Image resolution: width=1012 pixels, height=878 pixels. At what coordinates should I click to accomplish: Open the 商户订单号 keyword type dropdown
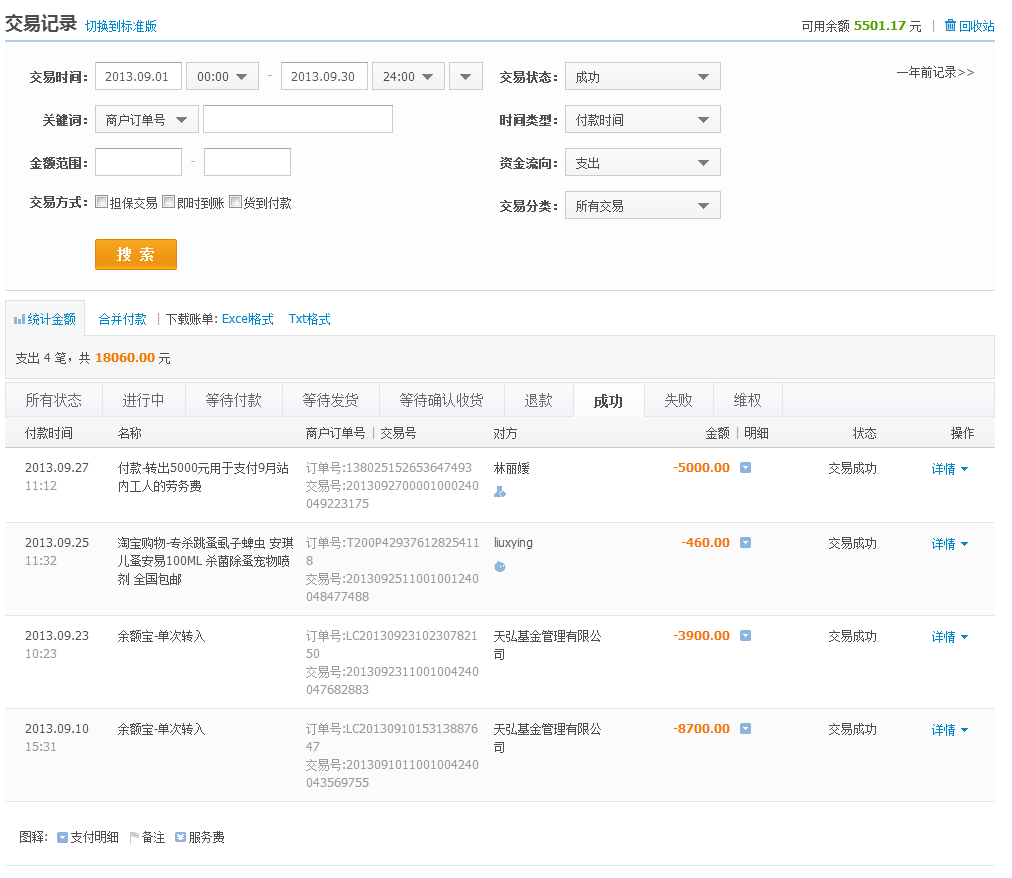(x=147, y=120)
